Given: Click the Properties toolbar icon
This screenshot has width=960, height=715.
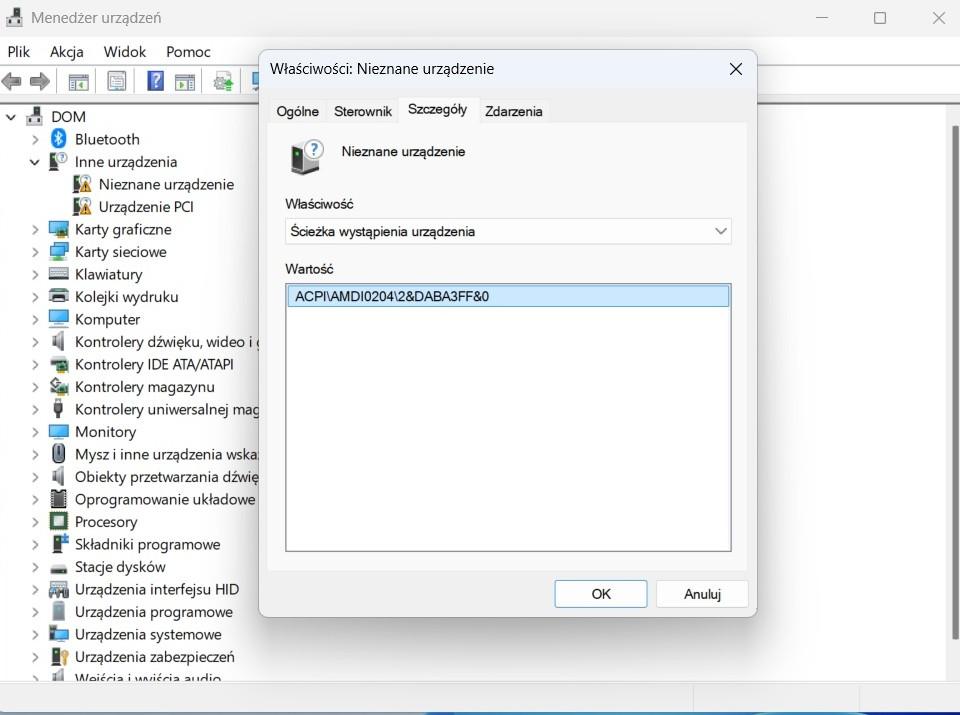Looking at the screenshot, I should [117, 81].
